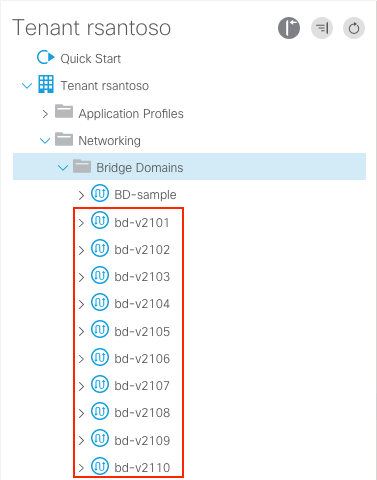The height and width of the screenshot is (480, 377).
Task: Click the BD-sample bridge domain icon
Action: pos(100,193)
